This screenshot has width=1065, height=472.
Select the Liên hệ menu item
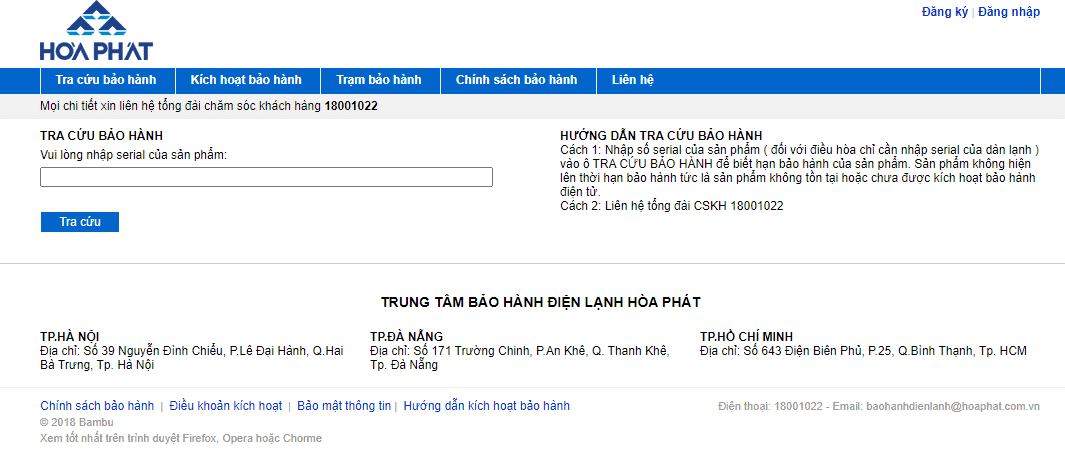tap(632, 80)
